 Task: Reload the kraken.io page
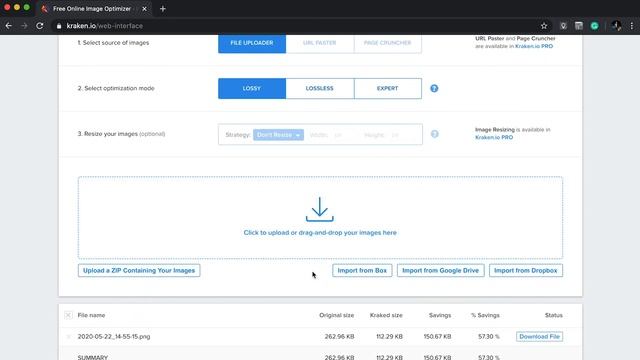click(40, 26)
